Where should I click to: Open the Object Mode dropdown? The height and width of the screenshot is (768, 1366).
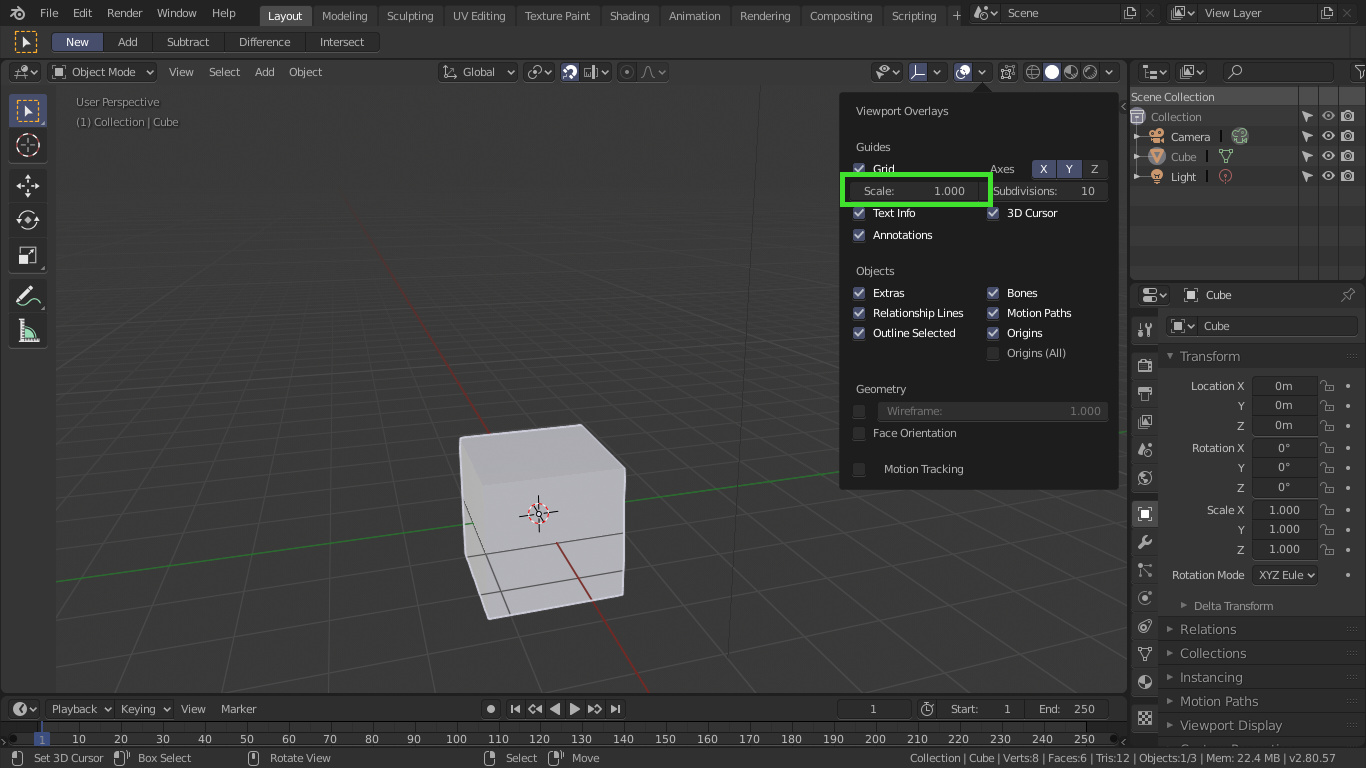[102, 72]
